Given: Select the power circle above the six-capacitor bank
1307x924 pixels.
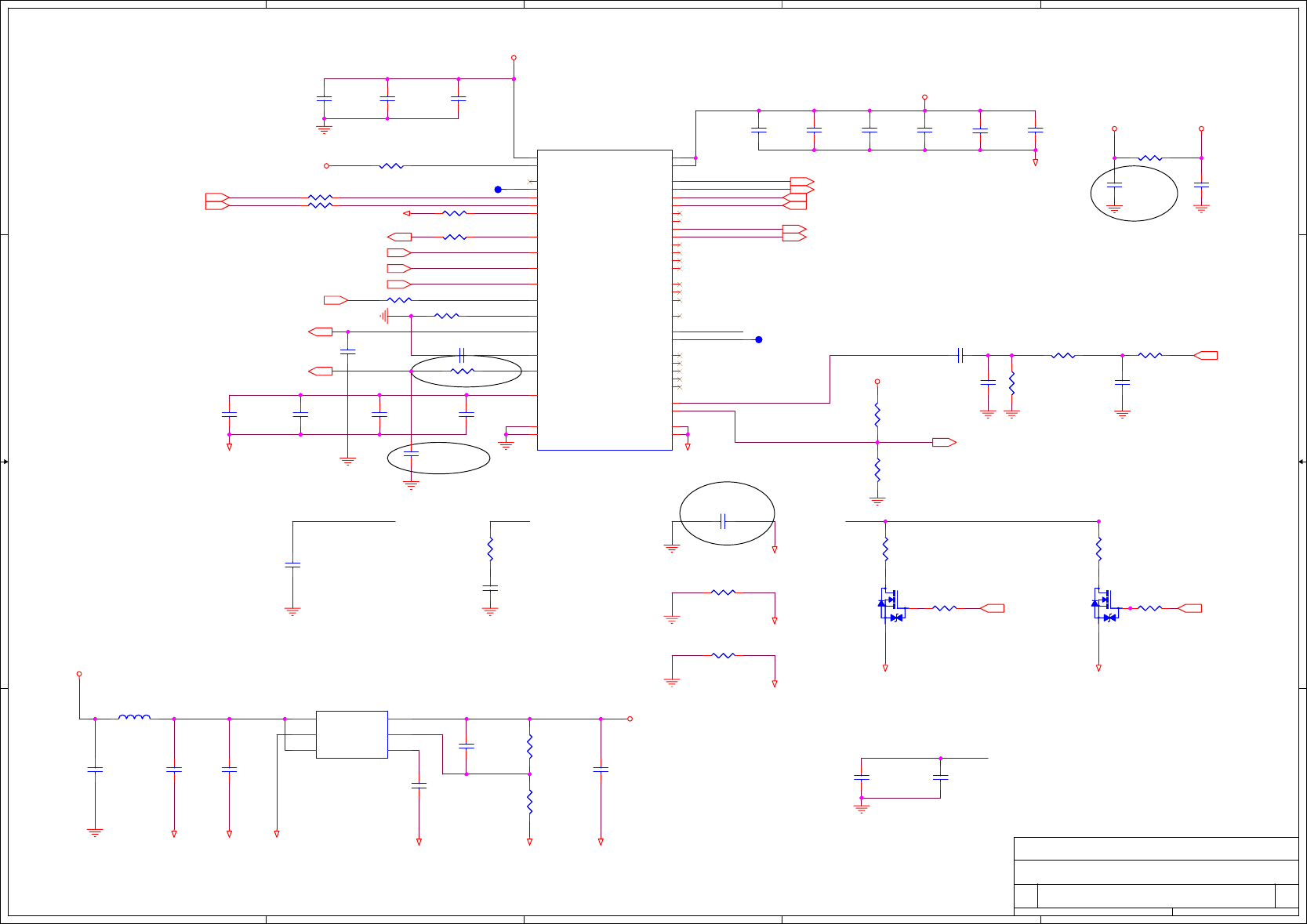Looking at the screenshot, I should [924, 97].
